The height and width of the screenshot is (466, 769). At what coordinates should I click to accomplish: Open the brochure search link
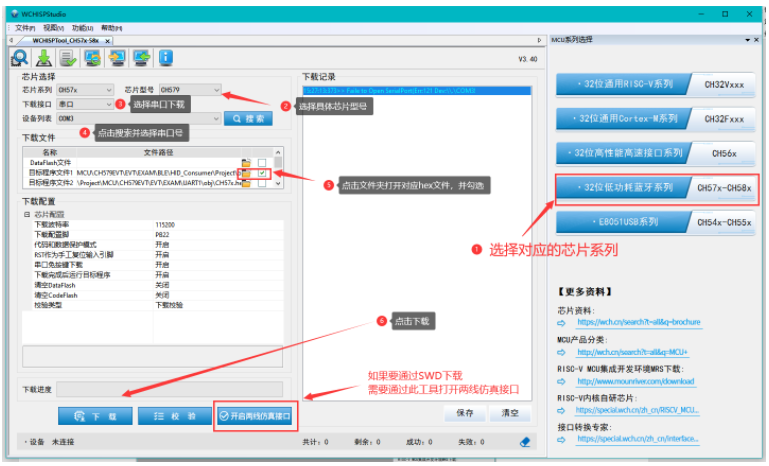tap(639, 322)
